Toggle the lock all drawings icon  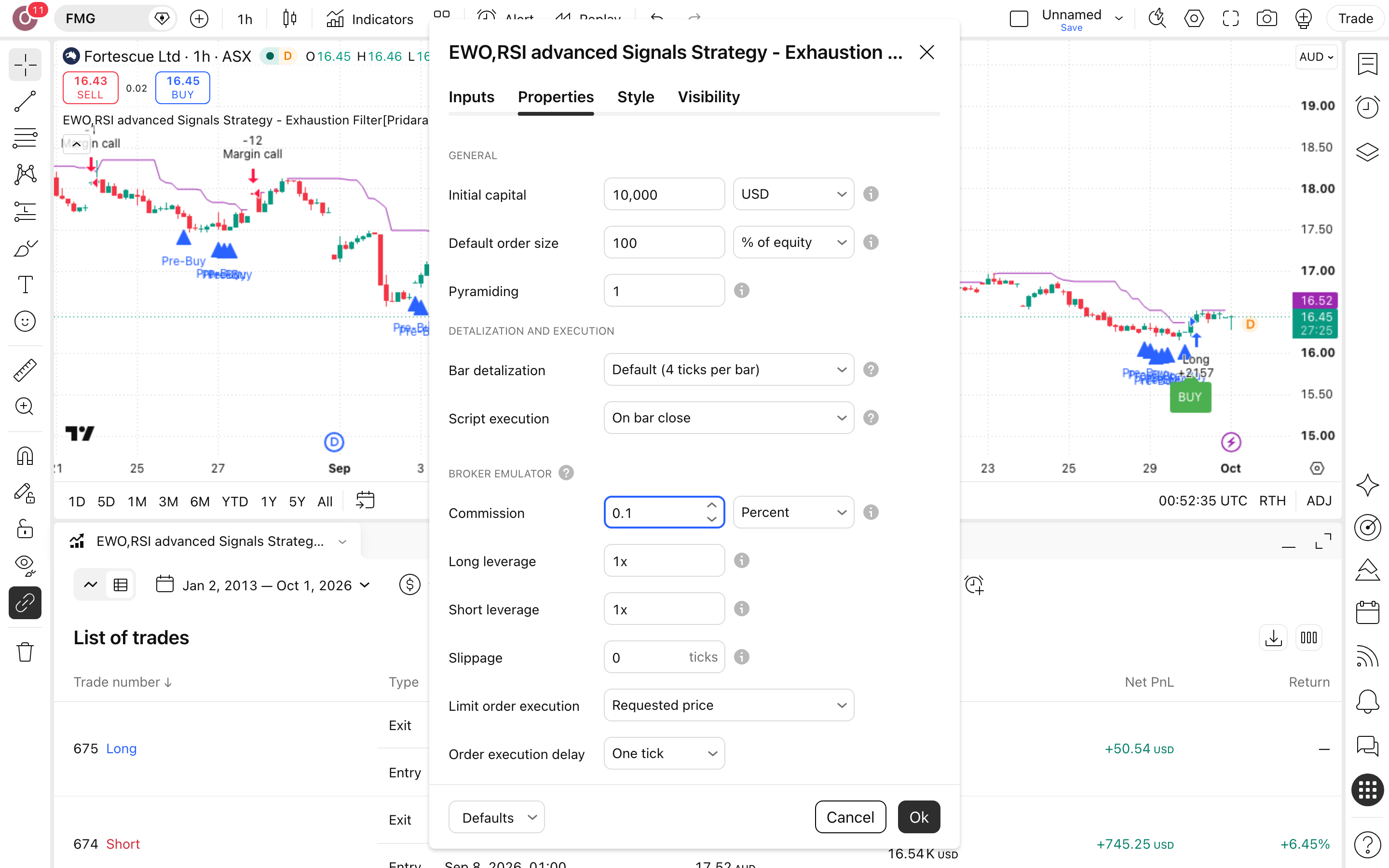25,529
